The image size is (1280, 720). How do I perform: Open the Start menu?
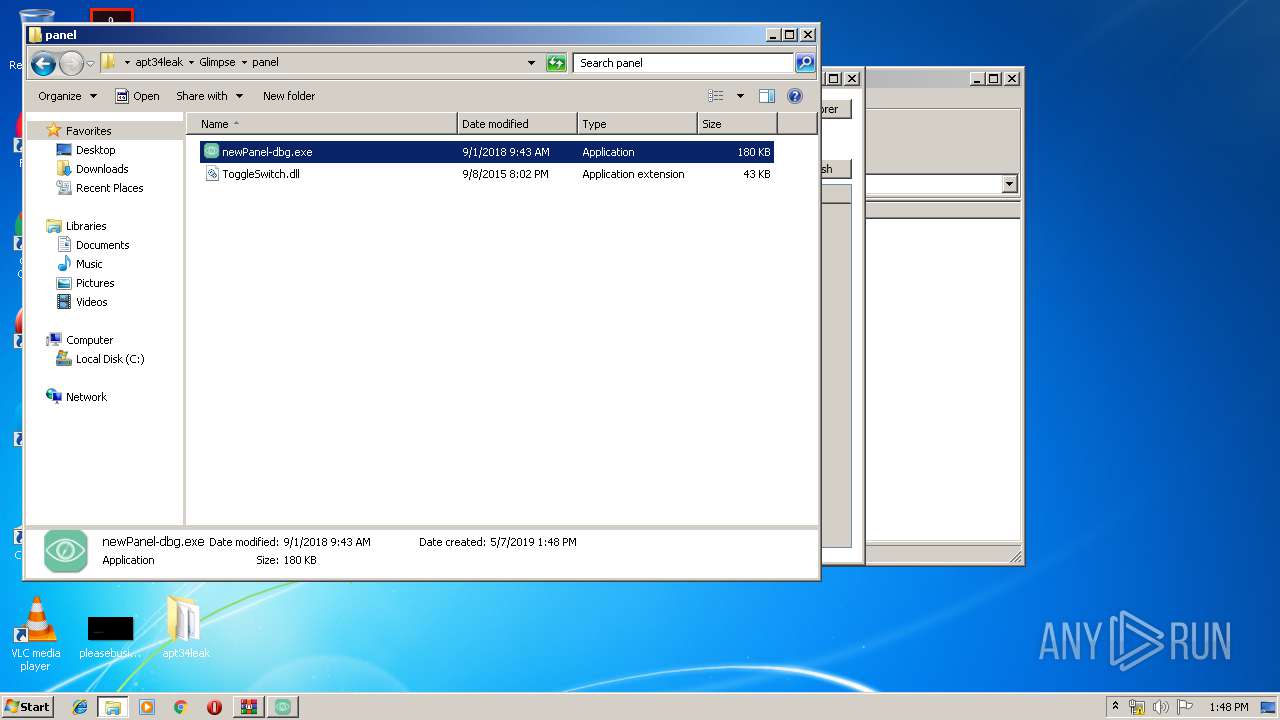(28, 707)
